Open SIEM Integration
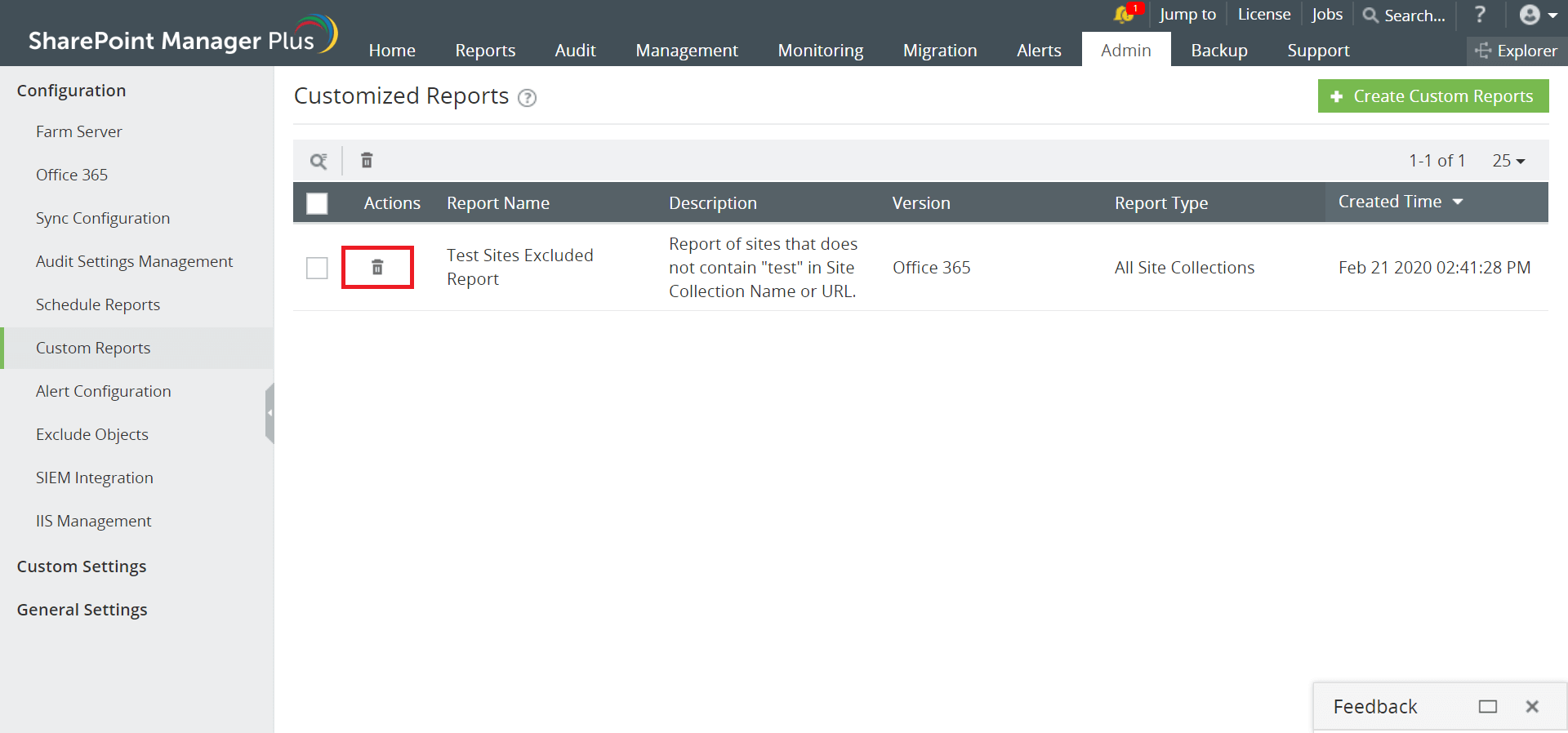Viewport: 1568px width, 733px height. click(x=95, y=478)
